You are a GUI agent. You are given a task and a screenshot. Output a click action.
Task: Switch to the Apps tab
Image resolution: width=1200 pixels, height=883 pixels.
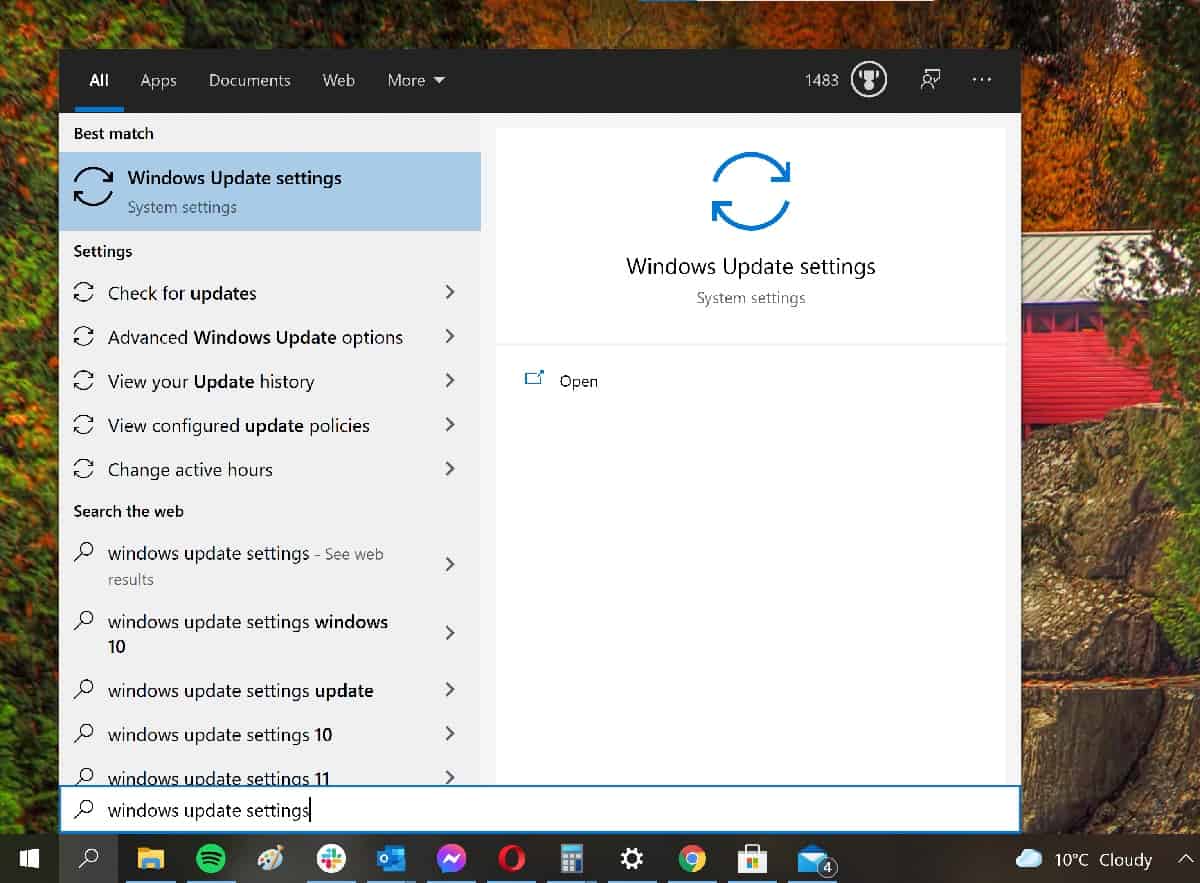pos(158,80)
